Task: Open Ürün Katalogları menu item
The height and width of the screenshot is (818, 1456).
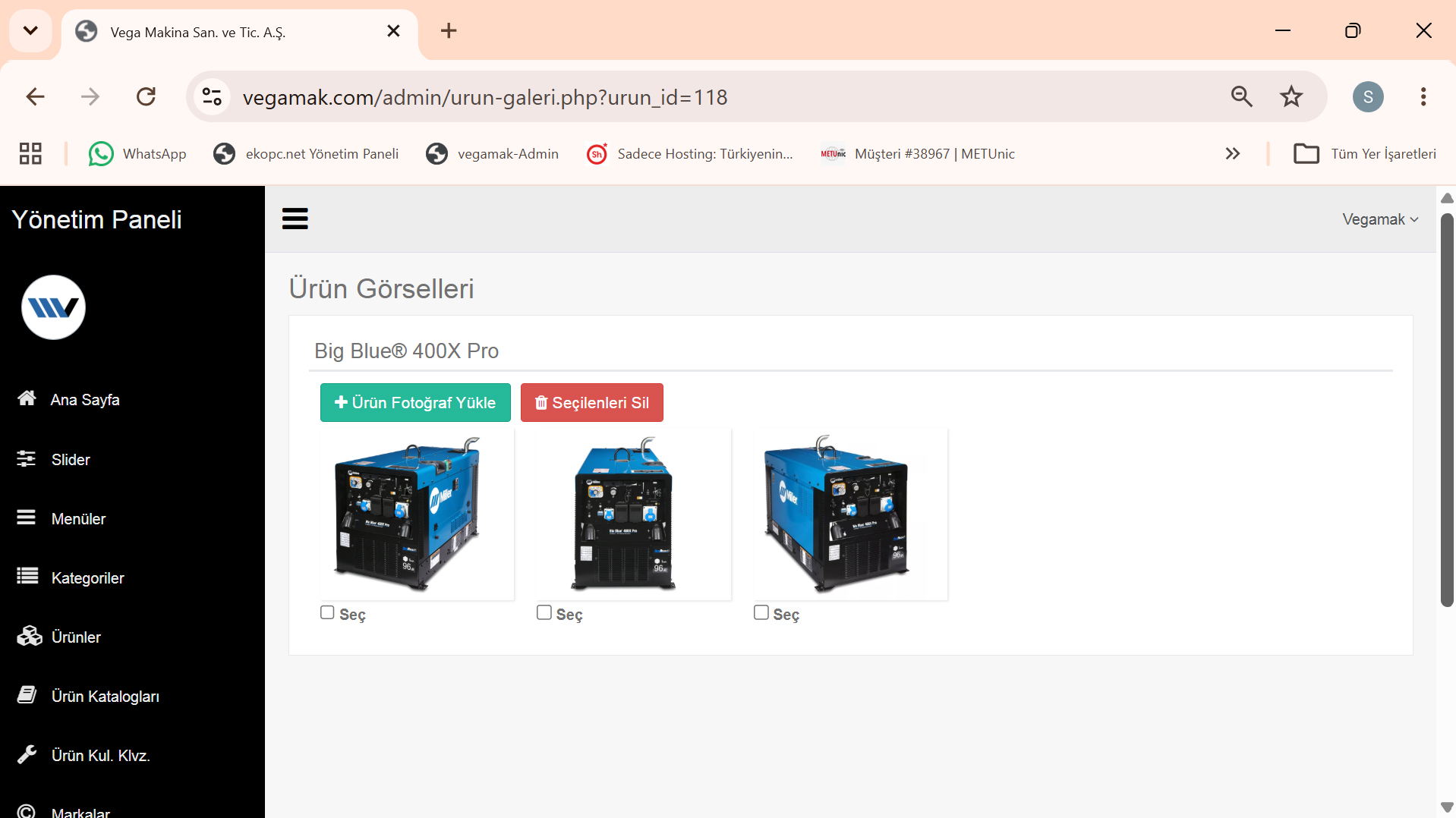Action: [x=106, y=697]
